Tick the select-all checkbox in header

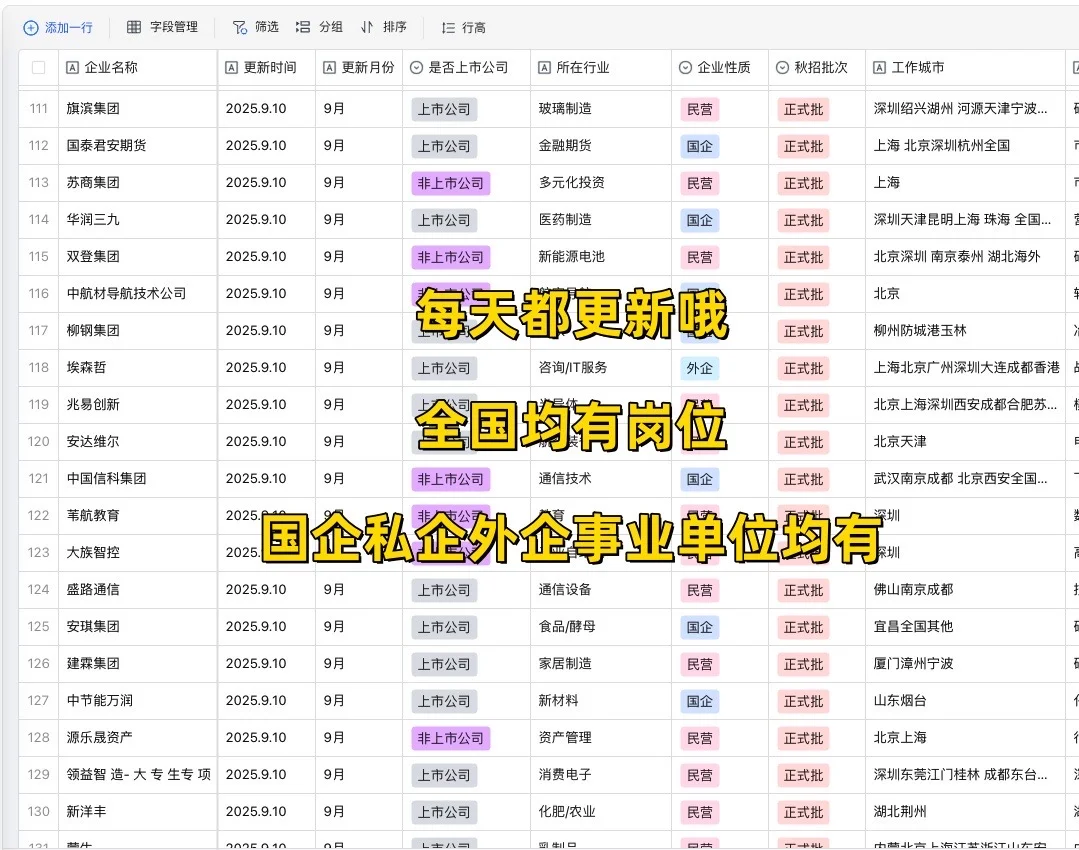39,67
